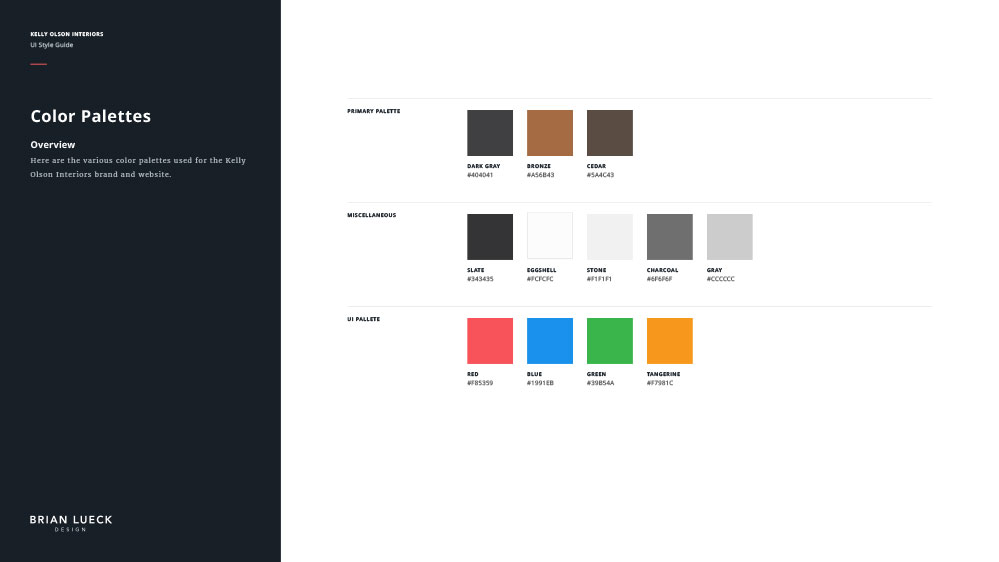Click the Green UI palette swatch
This screenshot has height=562, width=999.
[x=610, y=341]
